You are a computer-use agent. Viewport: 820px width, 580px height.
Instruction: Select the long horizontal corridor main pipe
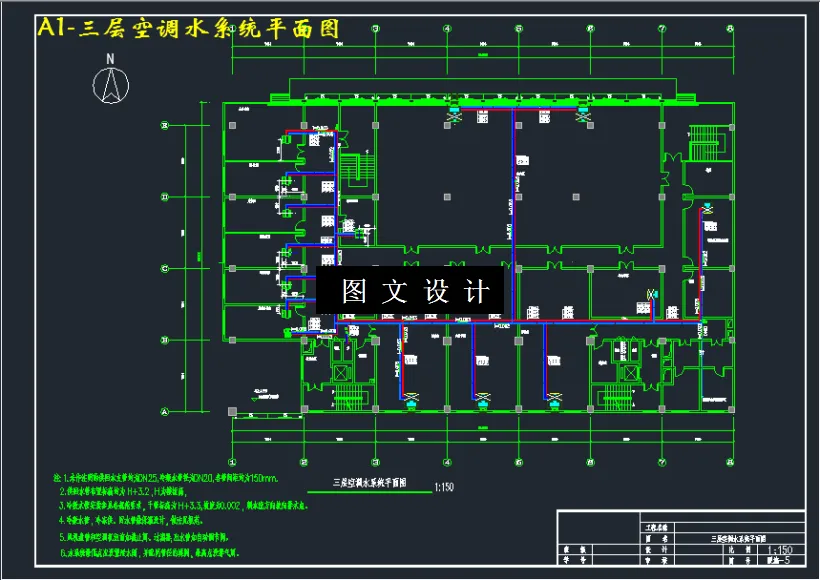click(x=519, y=322)
